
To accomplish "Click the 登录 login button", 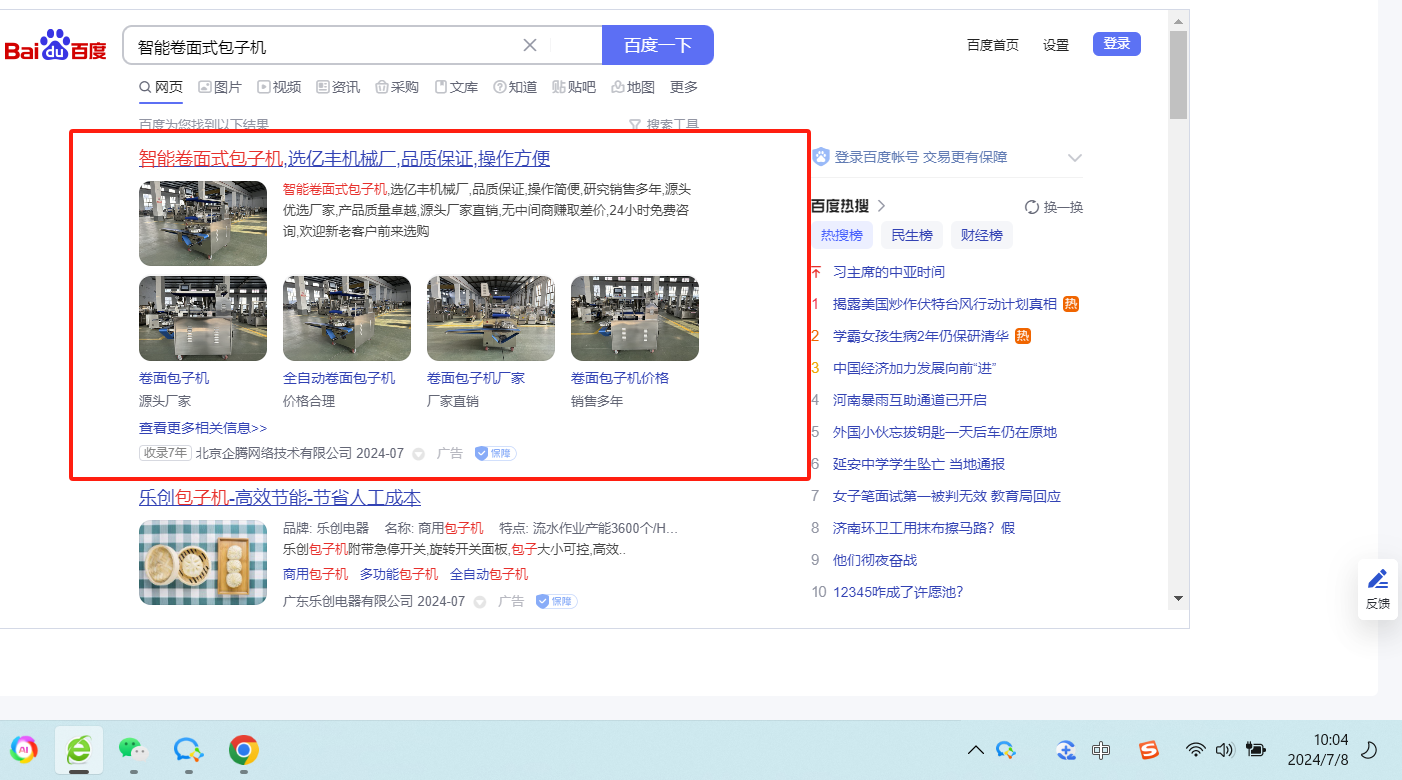I will (1116, 44).
